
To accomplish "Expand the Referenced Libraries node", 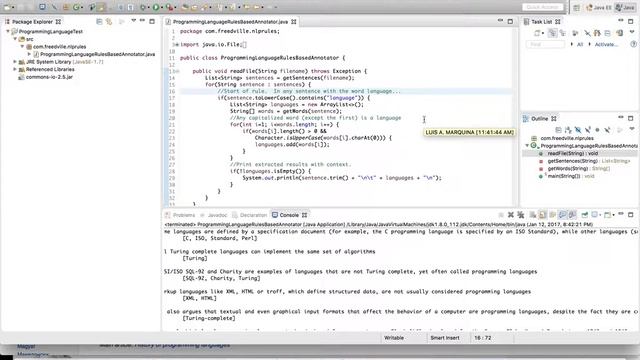I will pos(15,69).
